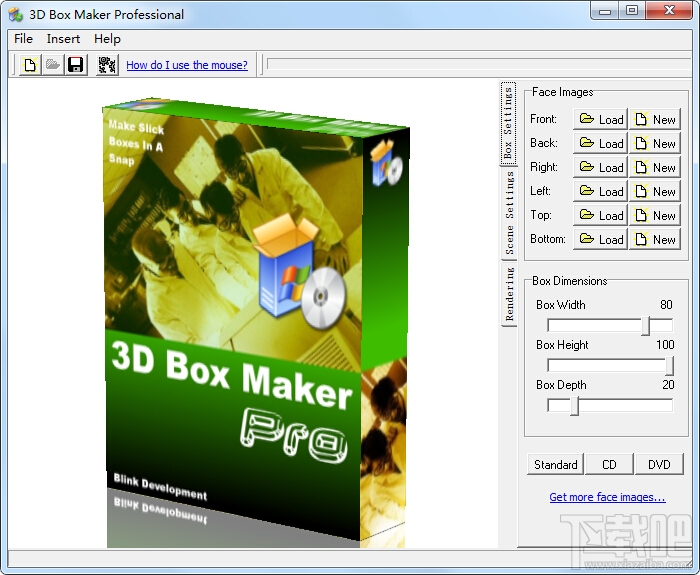Click the Save floppy disk icon
This screenshot has height=575, width=700.
(x=75, y=65)
